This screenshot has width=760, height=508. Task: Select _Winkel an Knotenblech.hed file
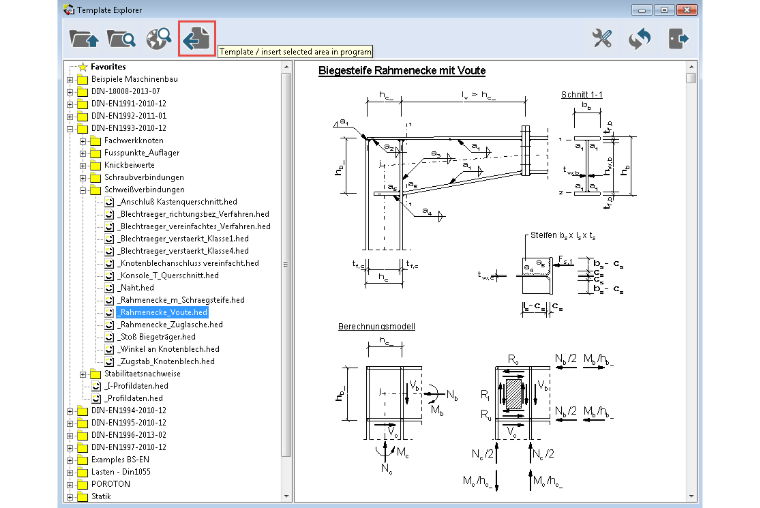pos(169,349)
